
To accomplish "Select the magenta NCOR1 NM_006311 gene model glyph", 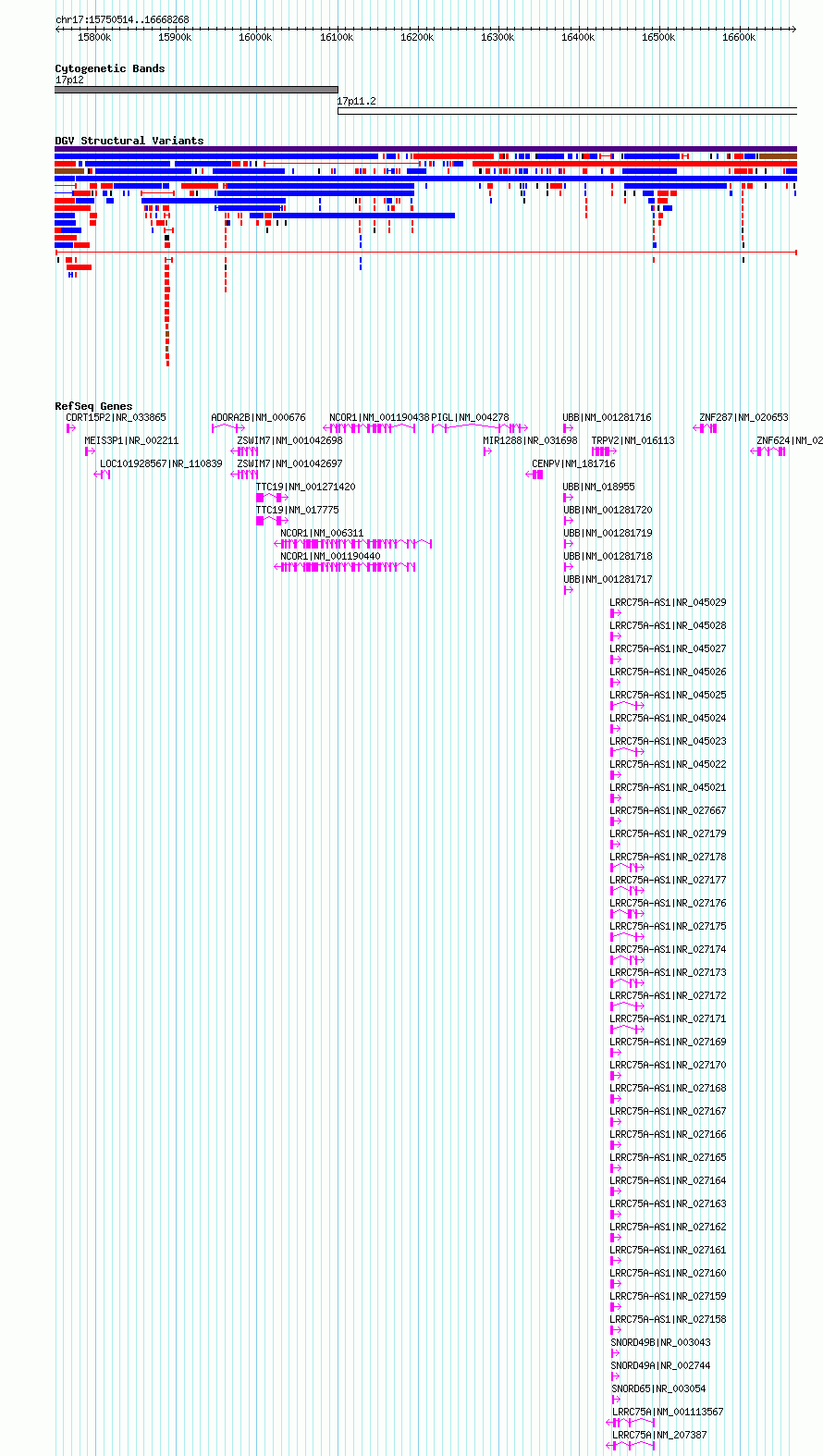I will pyautogui.click(x=353, y=544).
